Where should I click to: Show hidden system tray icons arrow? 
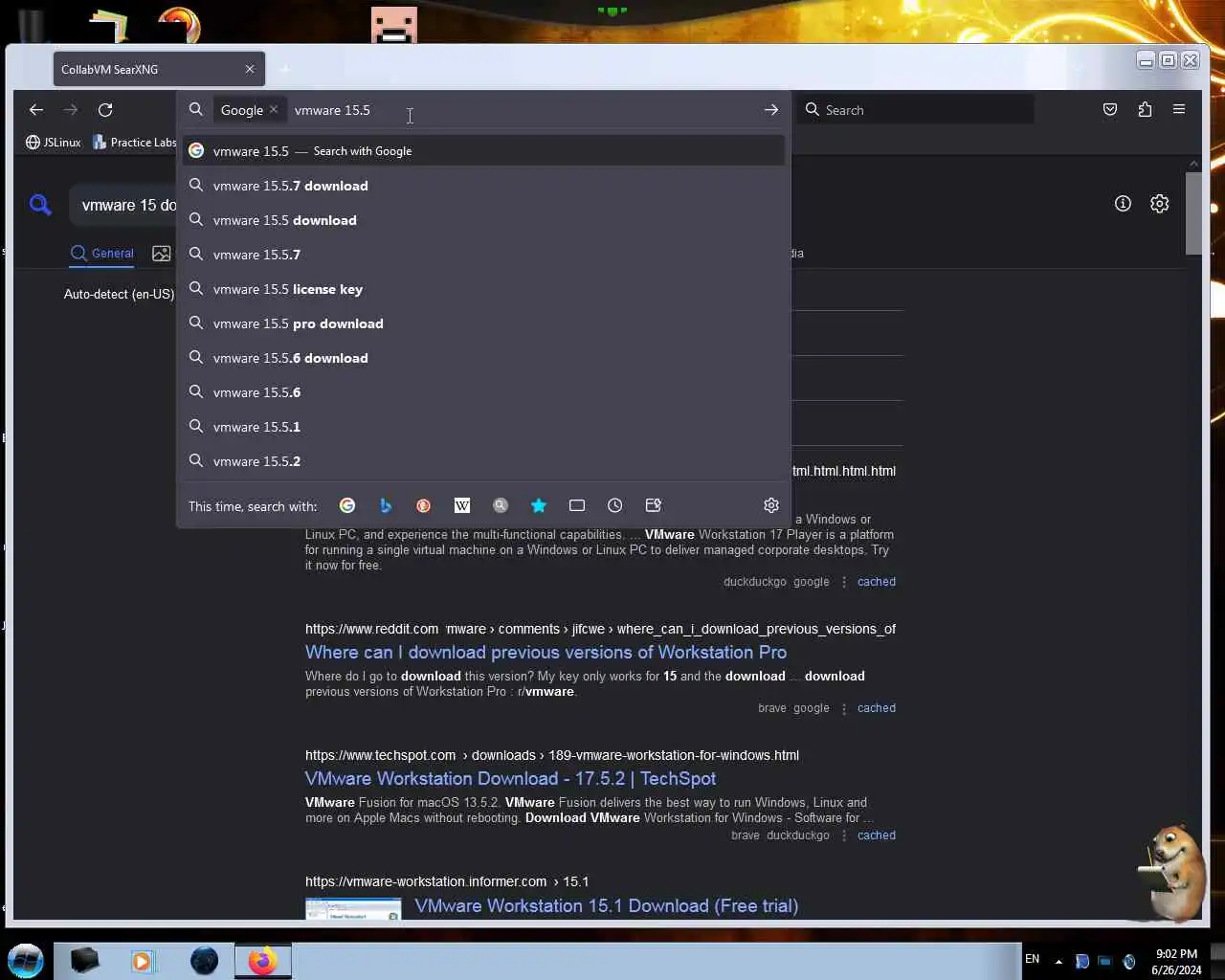coord(1058,961)
